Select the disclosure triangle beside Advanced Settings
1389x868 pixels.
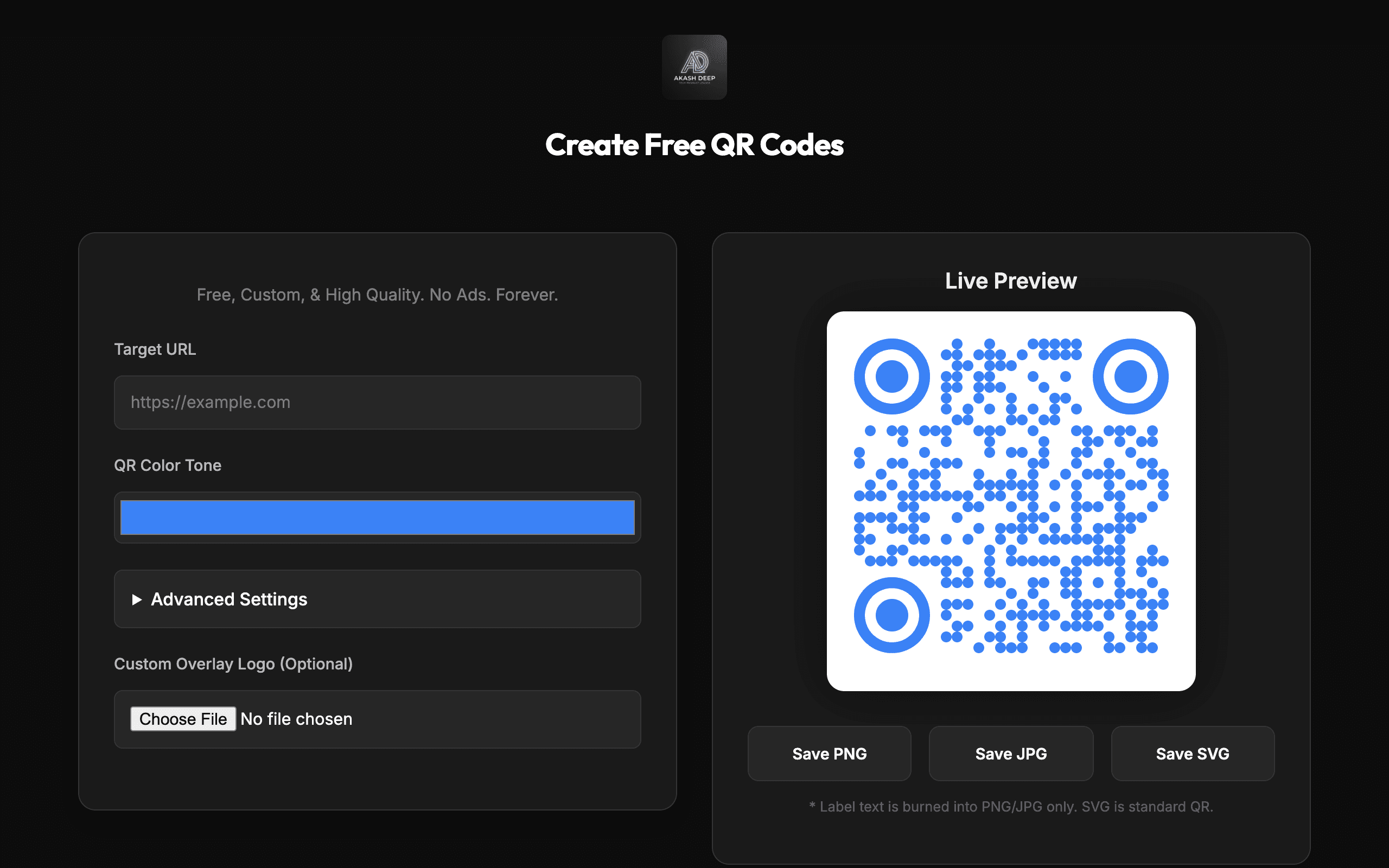pos(137,599)
